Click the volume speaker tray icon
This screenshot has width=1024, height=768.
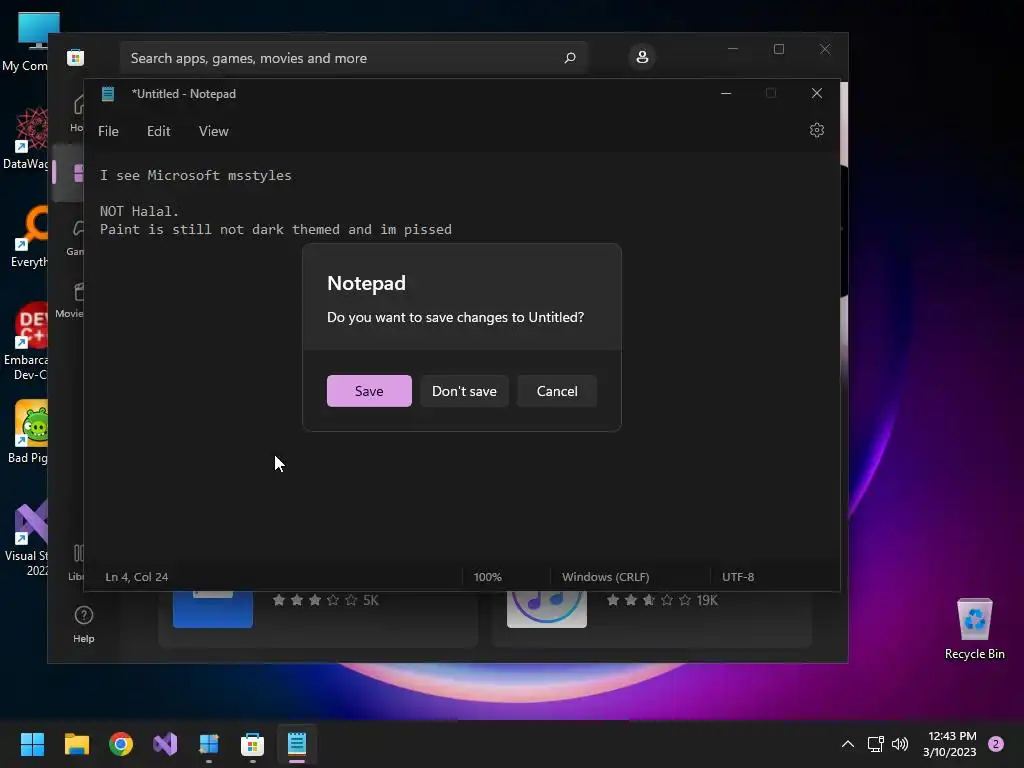(900, 744)
